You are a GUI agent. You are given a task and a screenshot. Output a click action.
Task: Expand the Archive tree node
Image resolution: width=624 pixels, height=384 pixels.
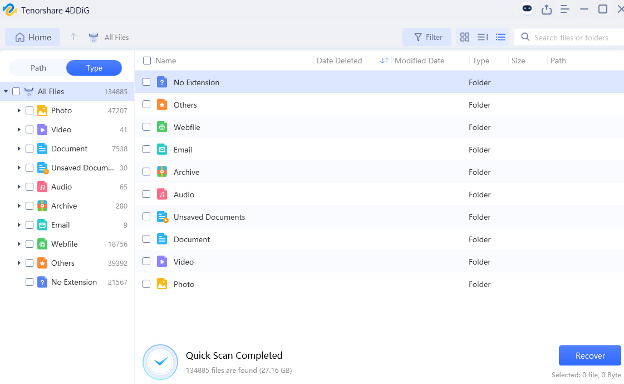coord(19,206)
